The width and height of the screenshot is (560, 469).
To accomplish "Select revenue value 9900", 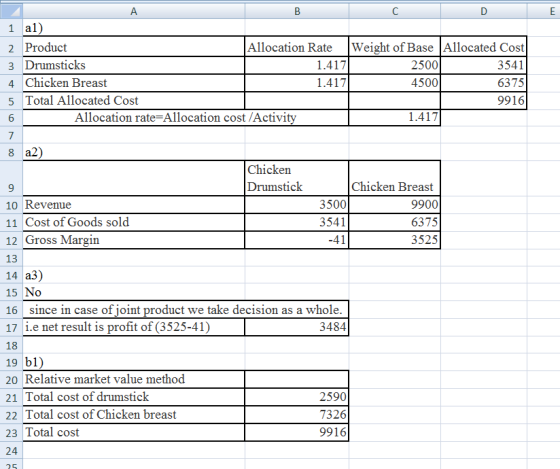I will tap(395, 205).
